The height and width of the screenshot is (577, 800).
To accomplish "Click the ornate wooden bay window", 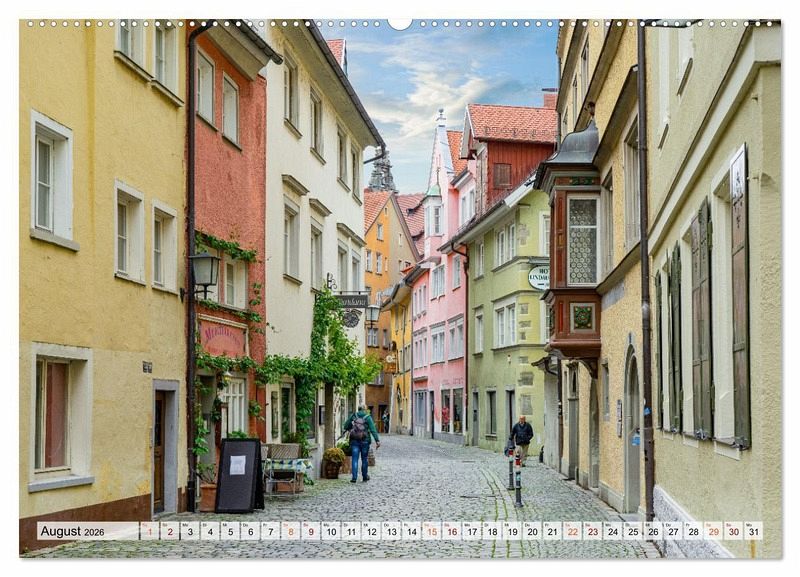I will click(x=574, y=250).
